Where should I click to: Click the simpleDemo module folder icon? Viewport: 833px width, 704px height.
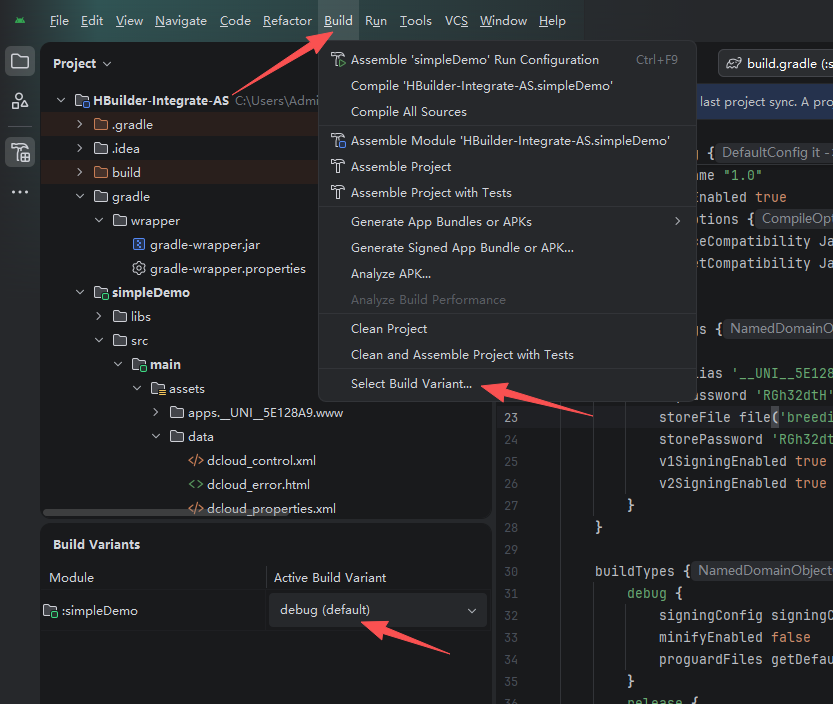click(x=101, y=293)
